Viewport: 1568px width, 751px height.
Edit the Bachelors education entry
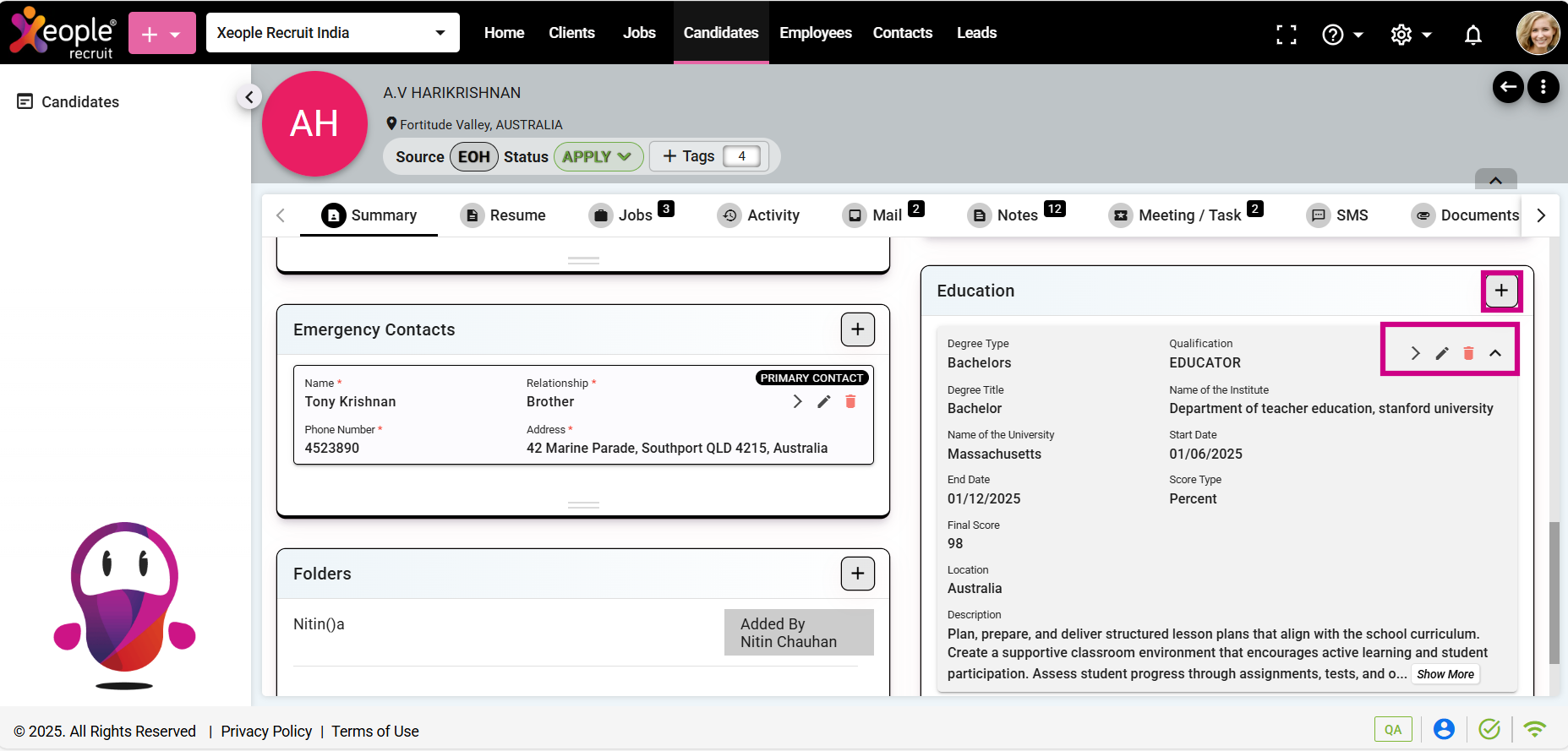1442,353
